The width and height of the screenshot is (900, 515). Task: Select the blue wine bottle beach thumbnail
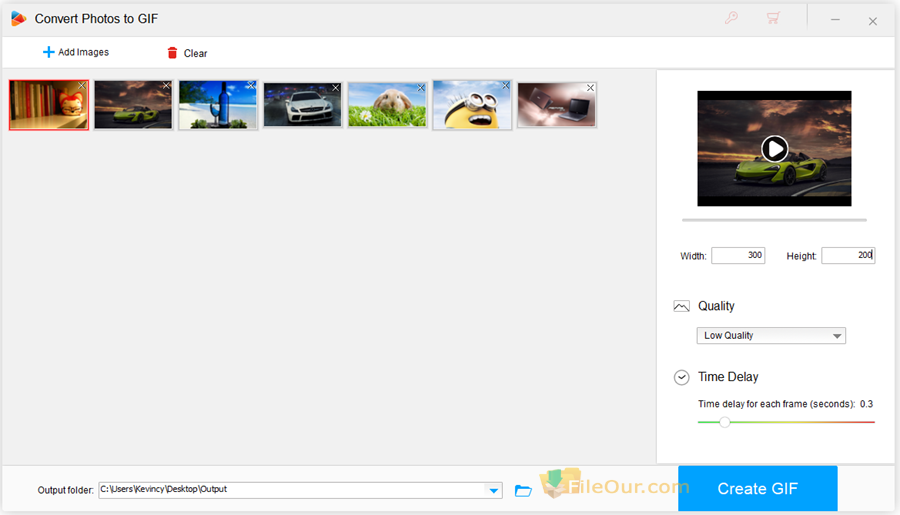[x=218, y=105]
